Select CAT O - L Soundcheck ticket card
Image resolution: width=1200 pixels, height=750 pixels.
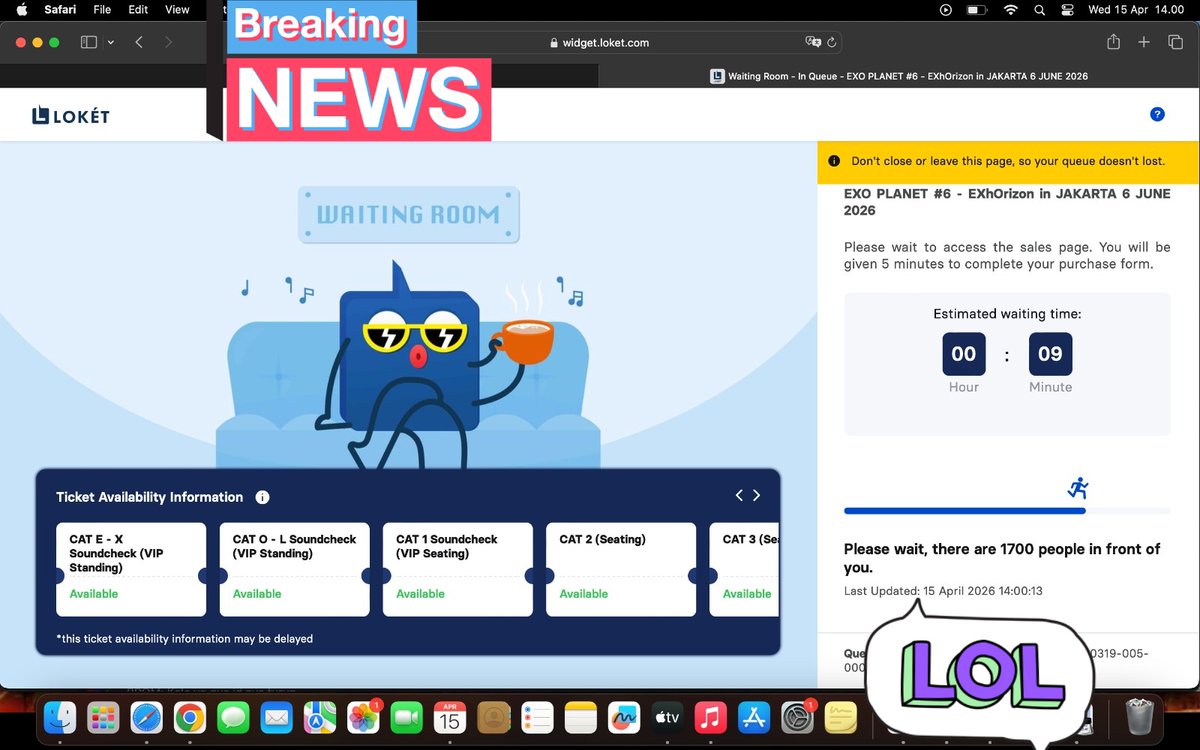295,569
